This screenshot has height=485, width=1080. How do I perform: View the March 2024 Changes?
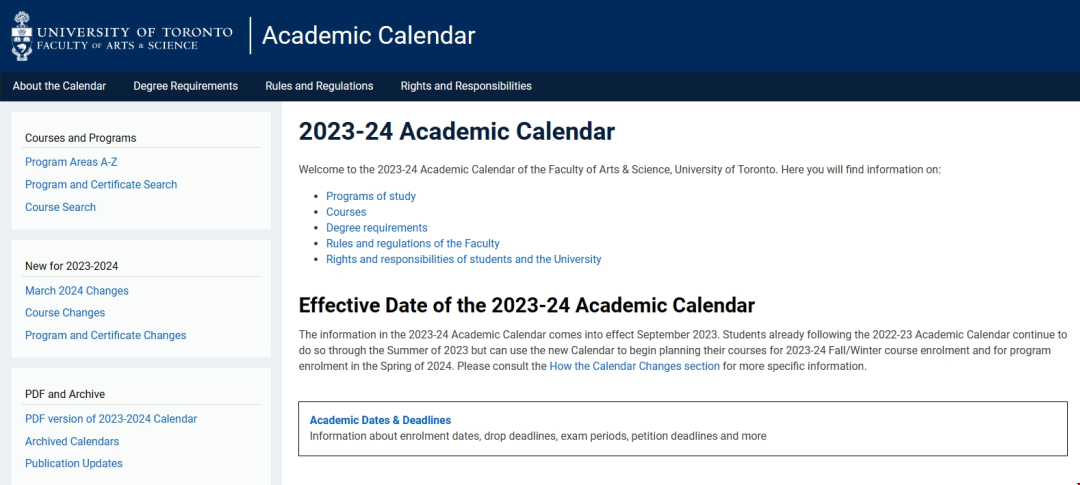click(77, 291)
